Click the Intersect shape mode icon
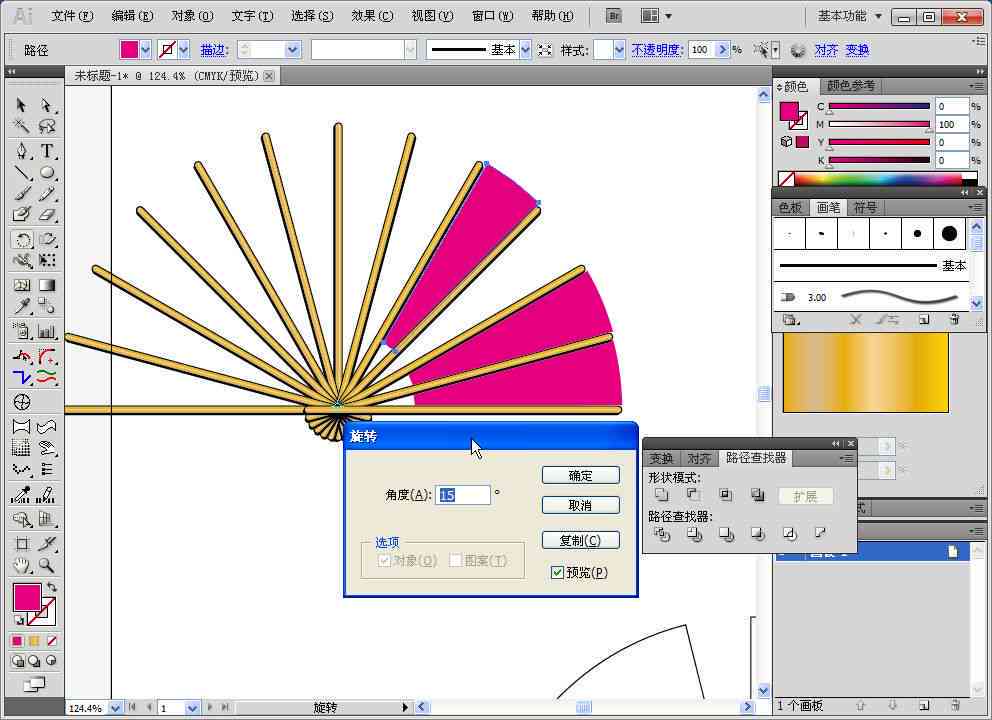This screenshot has width=992, height=720. tap(726, 495)
